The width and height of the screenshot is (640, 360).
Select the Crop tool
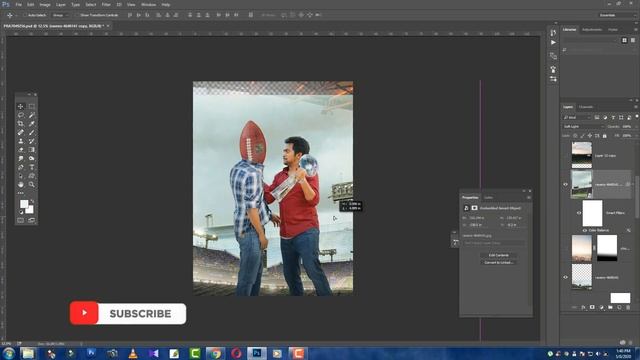(20, 124)
